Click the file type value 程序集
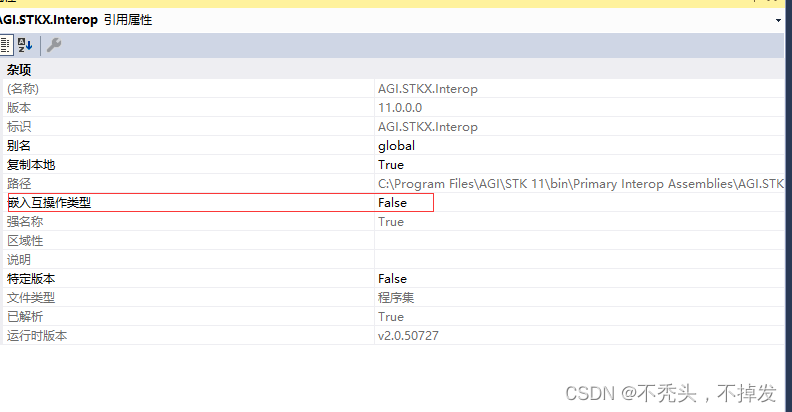This screenshot has height=412, width=792. click(396, 298)
